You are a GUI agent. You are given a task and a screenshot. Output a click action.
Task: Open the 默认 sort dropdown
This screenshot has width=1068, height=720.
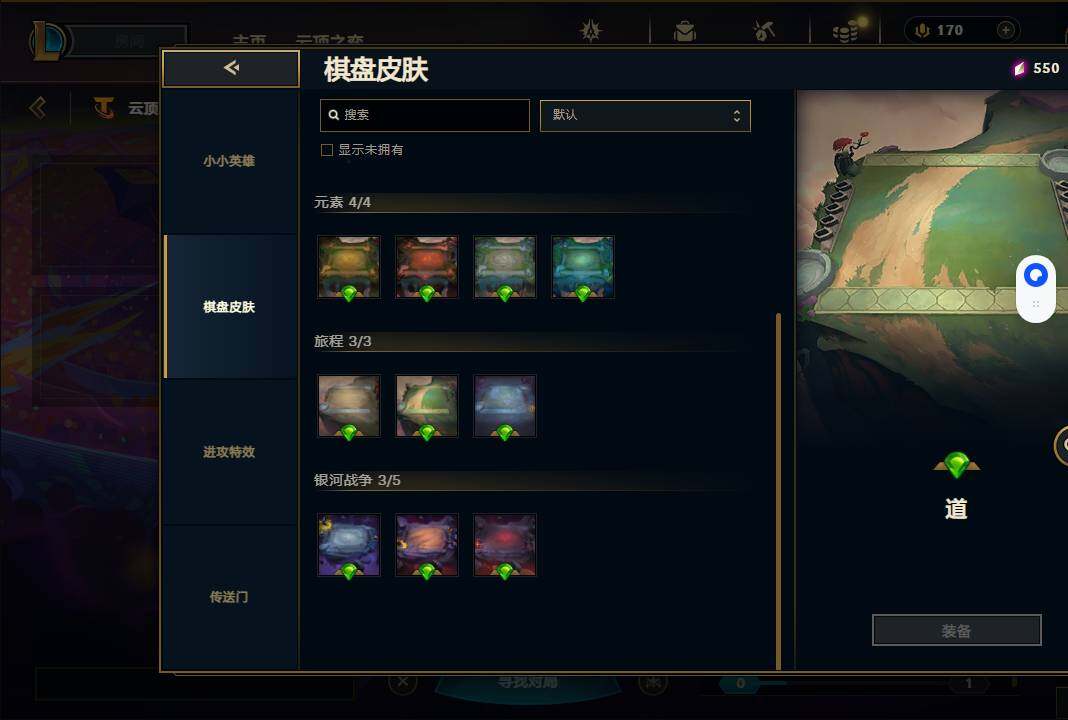point(645,116)
